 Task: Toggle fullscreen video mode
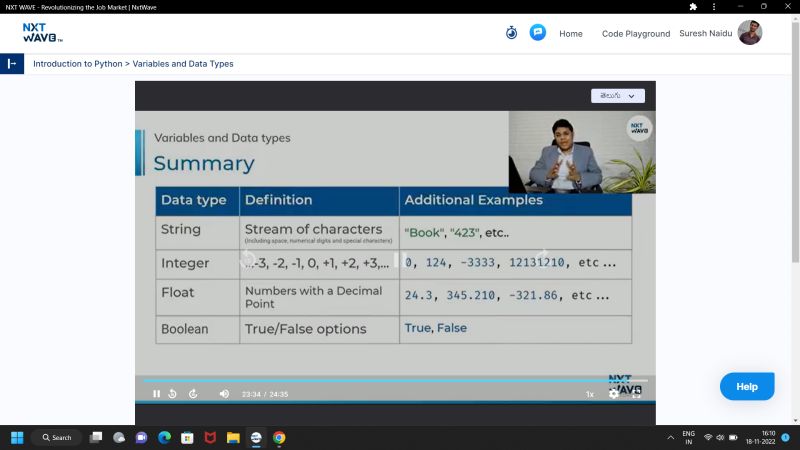[636, 394]
